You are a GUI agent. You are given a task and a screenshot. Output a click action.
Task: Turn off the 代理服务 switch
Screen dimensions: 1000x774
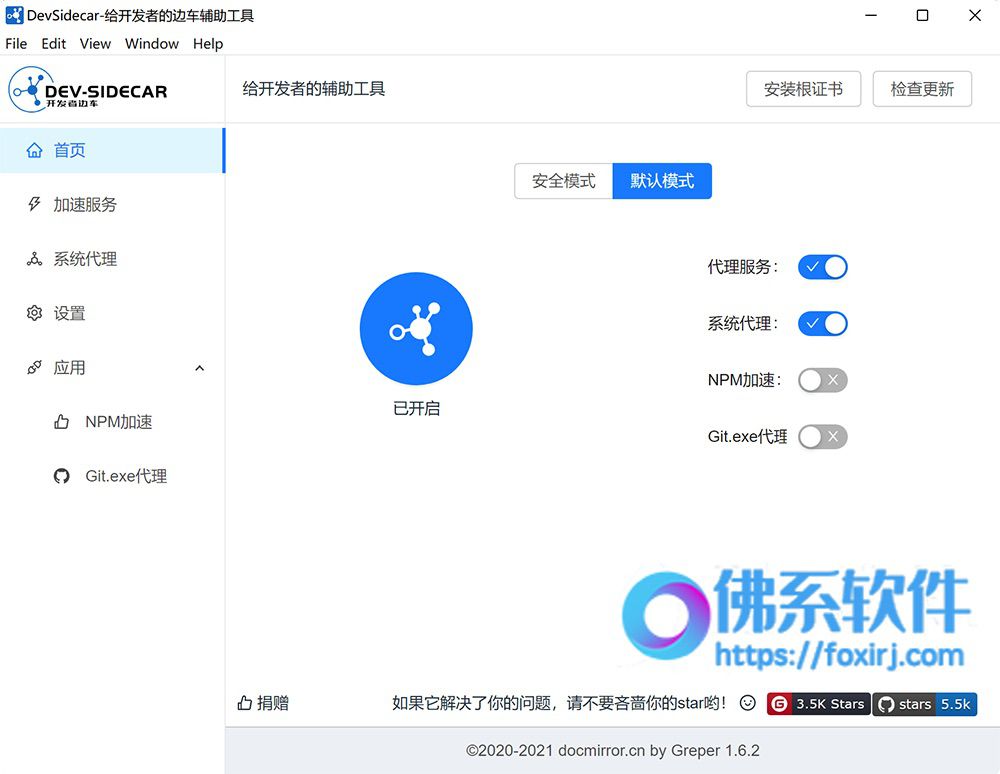click(823, 267)
